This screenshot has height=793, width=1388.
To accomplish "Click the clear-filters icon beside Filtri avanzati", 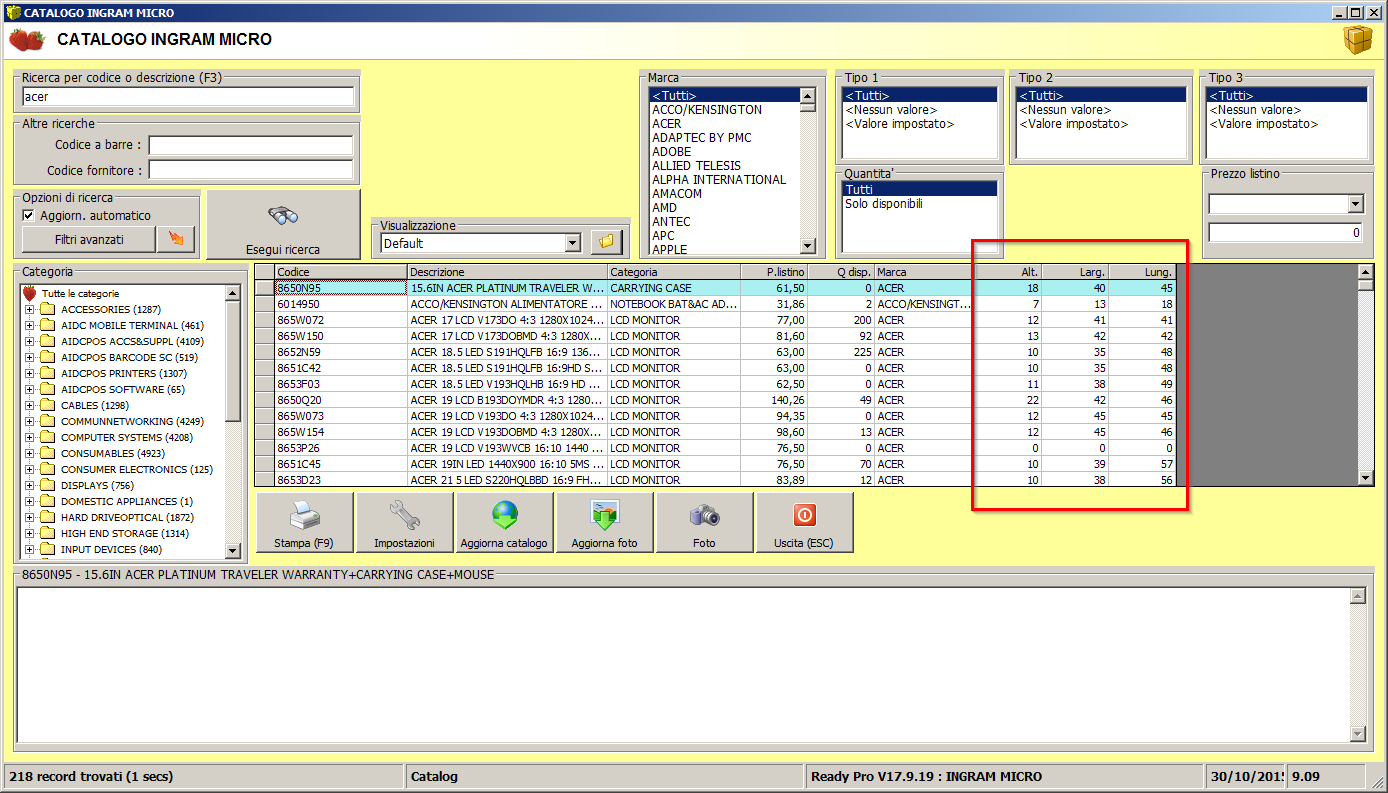I will click(x=176, y=239).
